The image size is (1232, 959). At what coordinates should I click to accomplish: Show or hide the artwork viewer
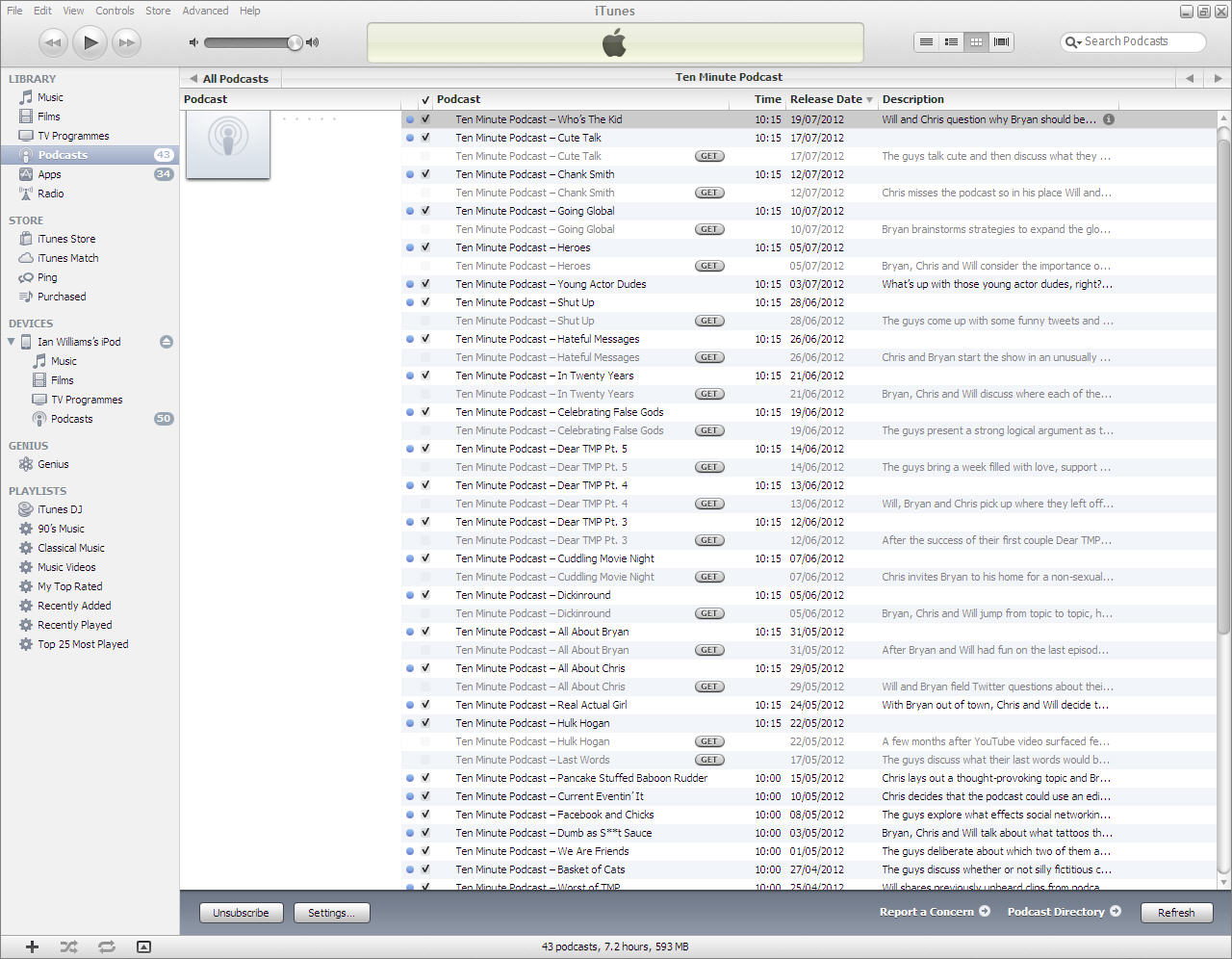click(x=143, y=946)
